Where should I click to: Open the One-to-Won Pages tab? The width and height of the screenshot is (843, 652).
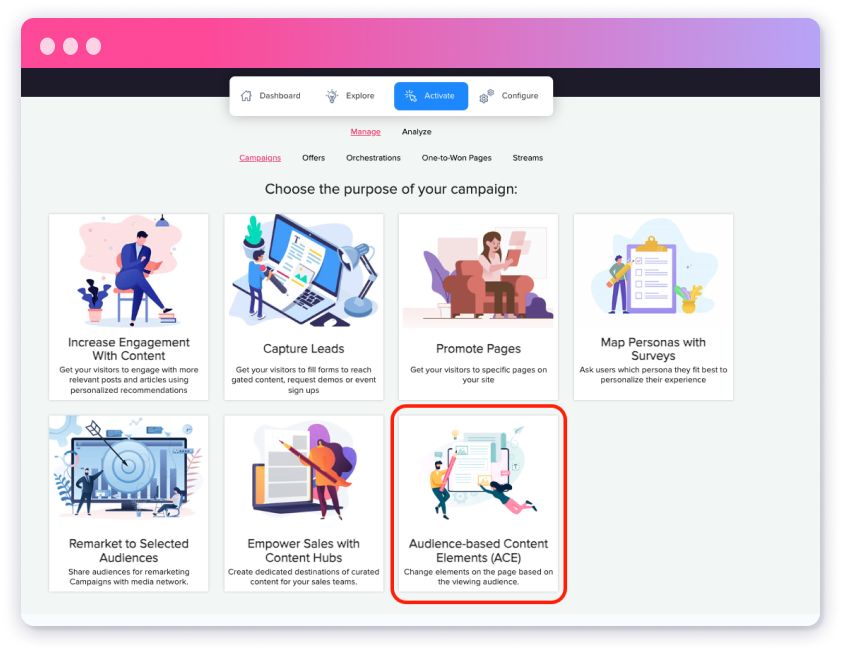(456, 158)
